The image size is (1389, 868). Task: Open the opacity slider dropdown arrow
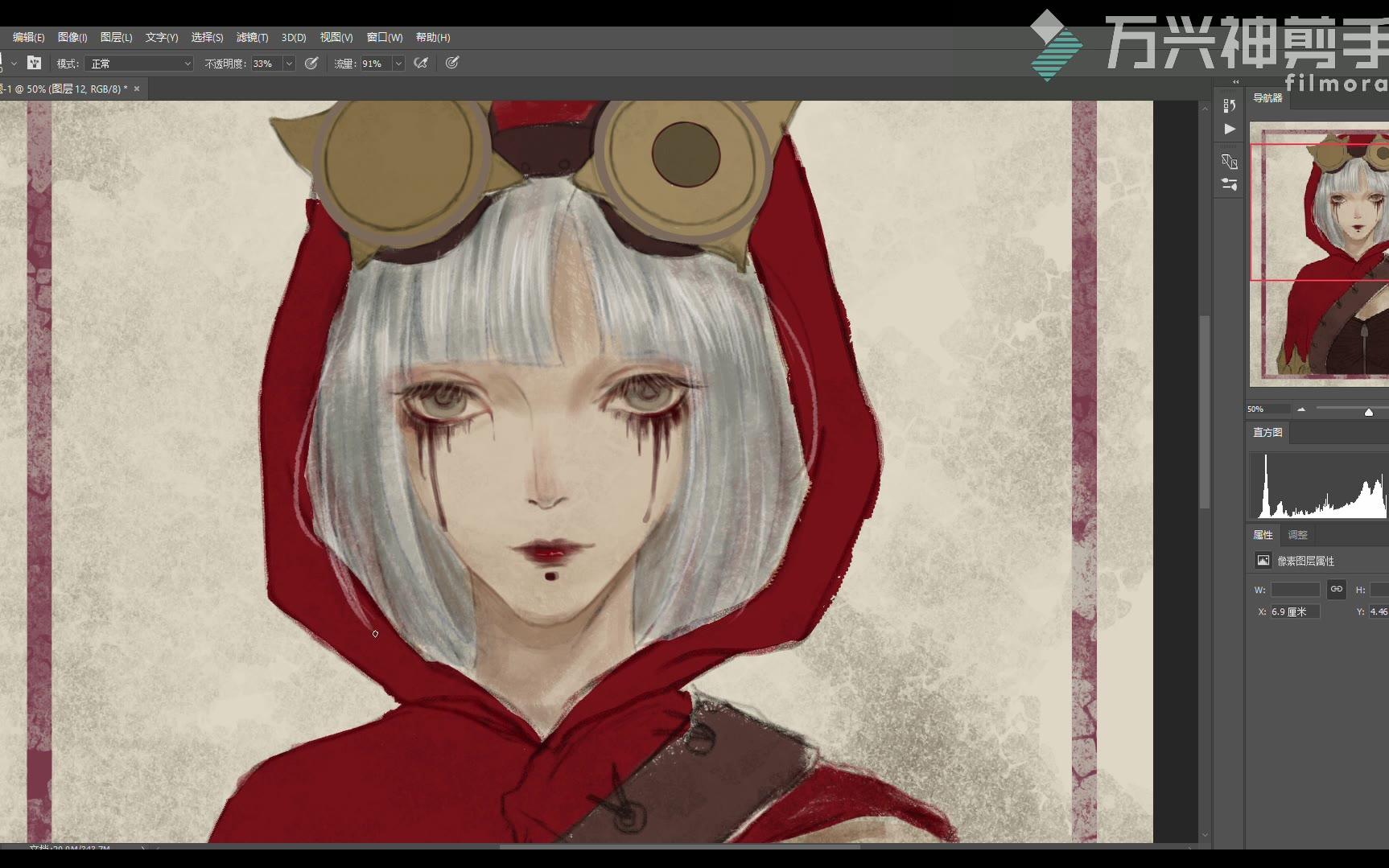point(290,64)
